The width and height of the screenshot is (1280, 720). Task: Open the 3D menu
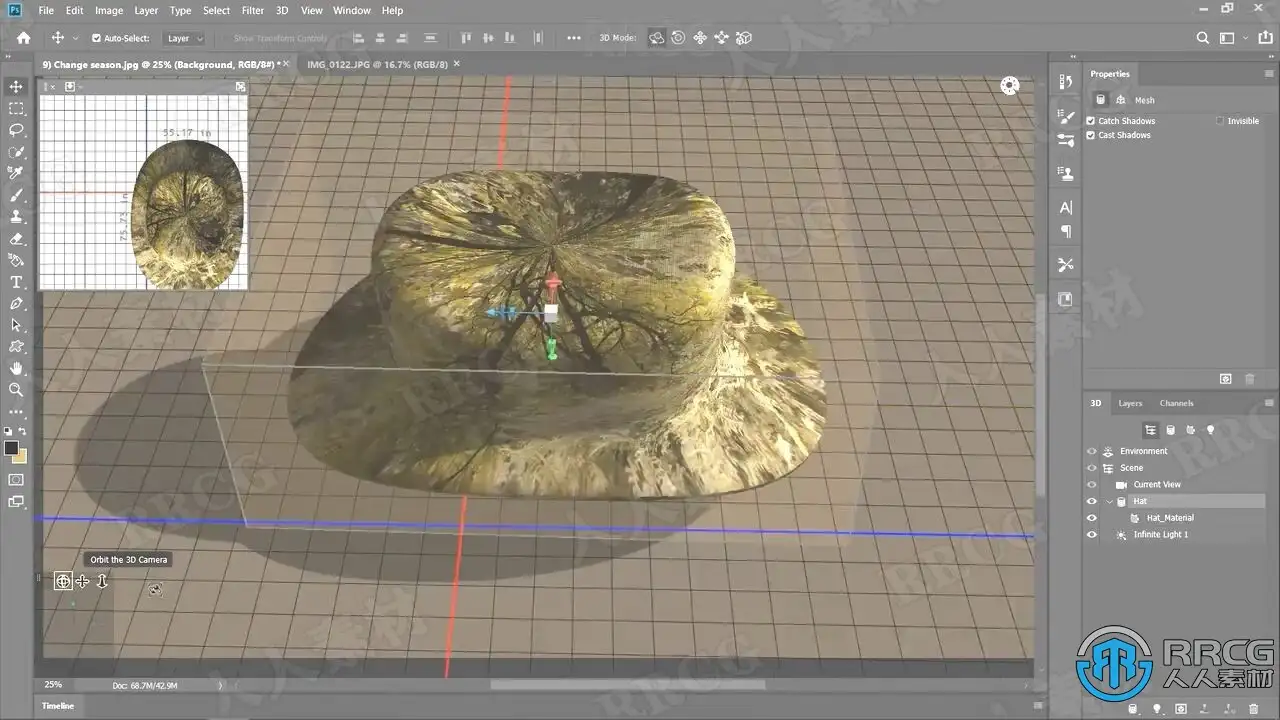tap(282, 10)
